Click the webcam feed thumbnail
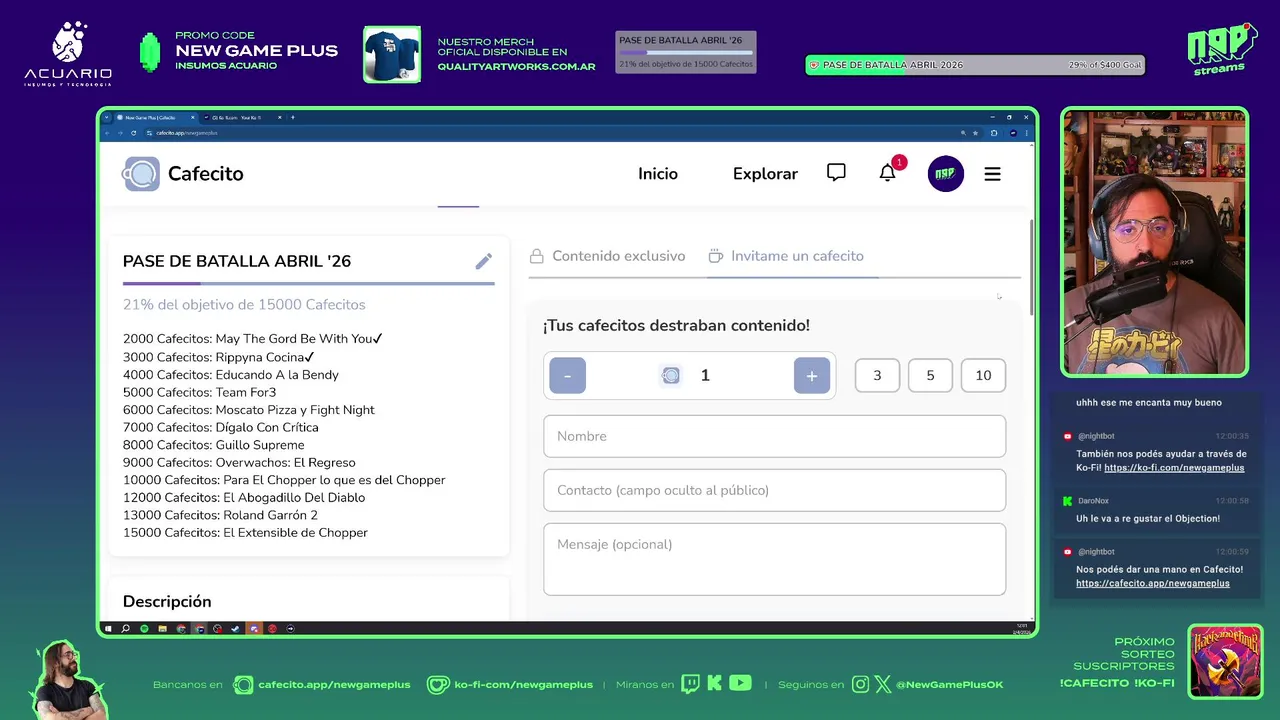 coord(1155,242)
